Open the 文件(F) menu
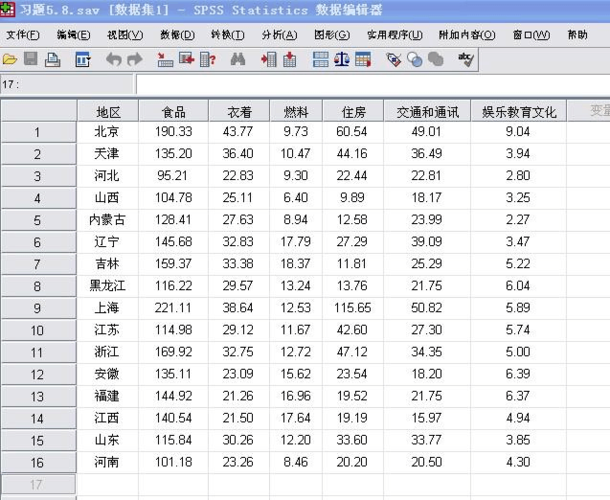 (x=23, y=35)
